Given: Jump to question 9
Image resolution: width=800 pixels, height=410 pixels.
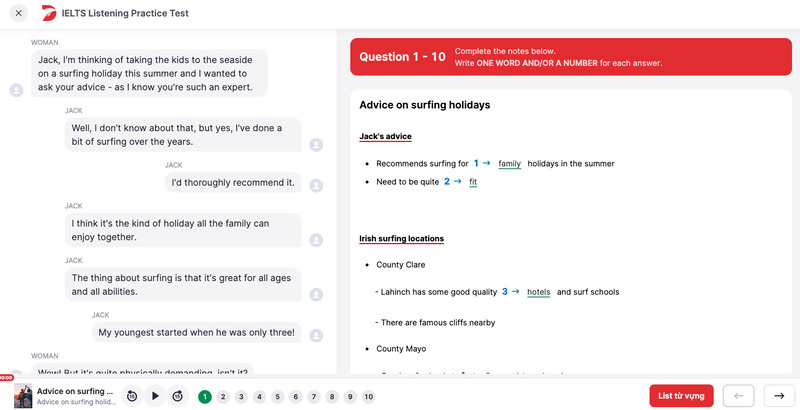Looking at the screenshot, I should pos(350,396).
